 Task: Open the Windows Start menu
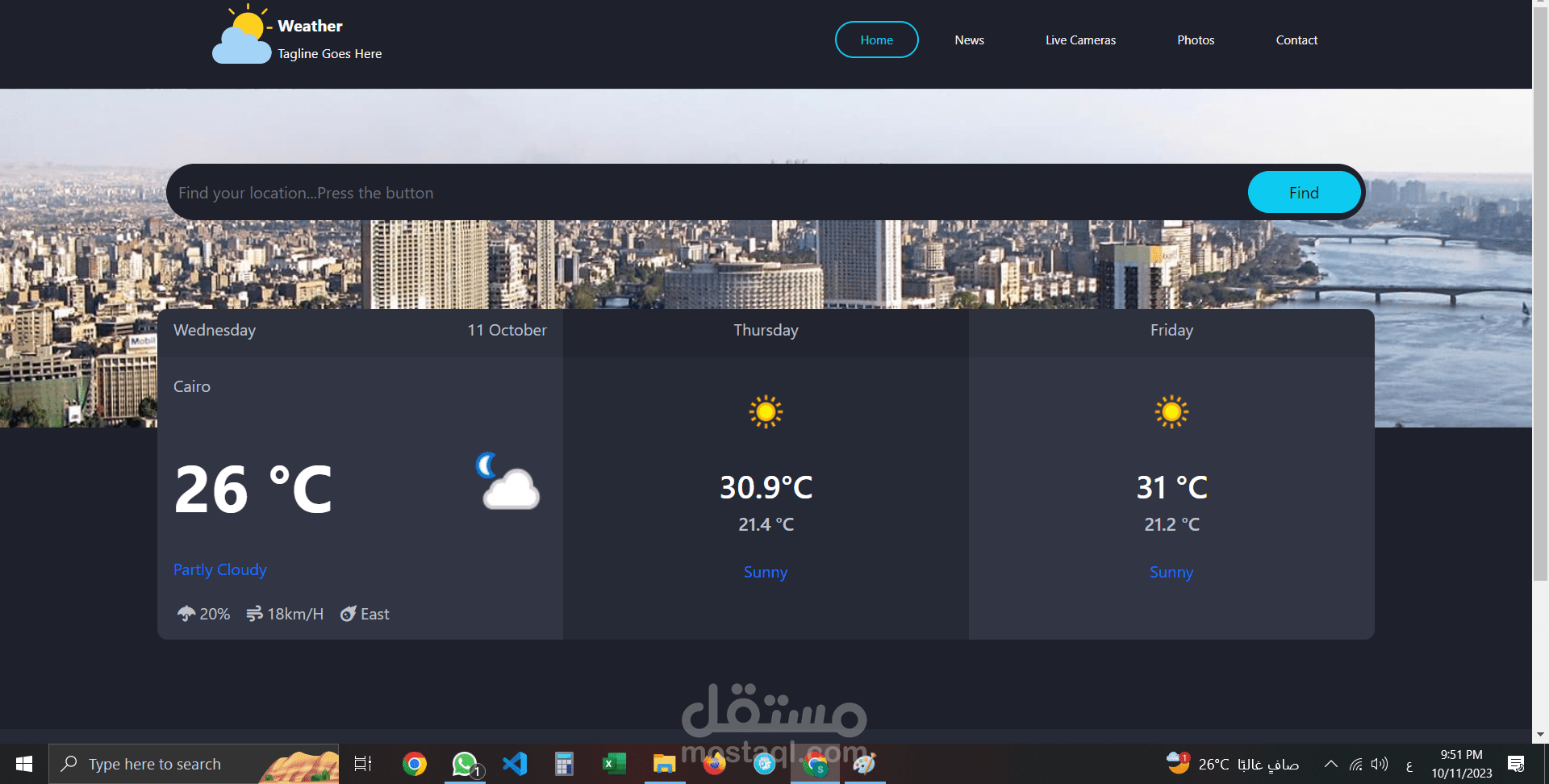click(24, 764)
